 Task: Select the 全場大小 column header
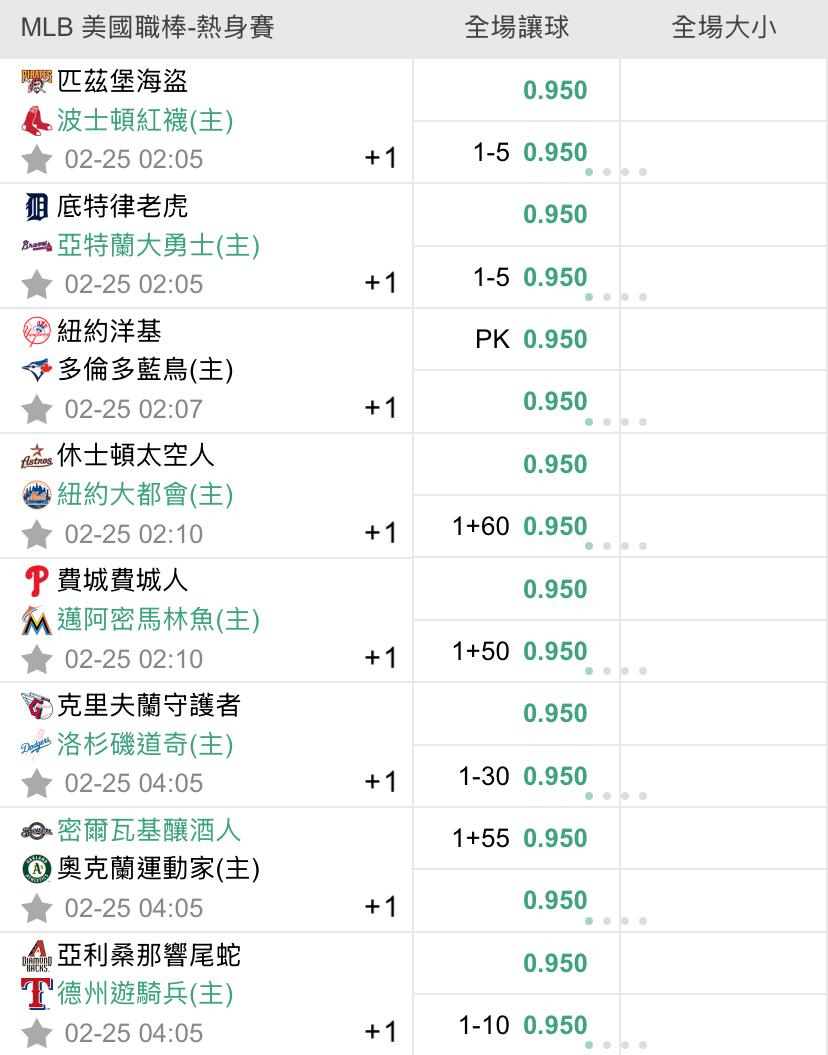pos(723,28)
